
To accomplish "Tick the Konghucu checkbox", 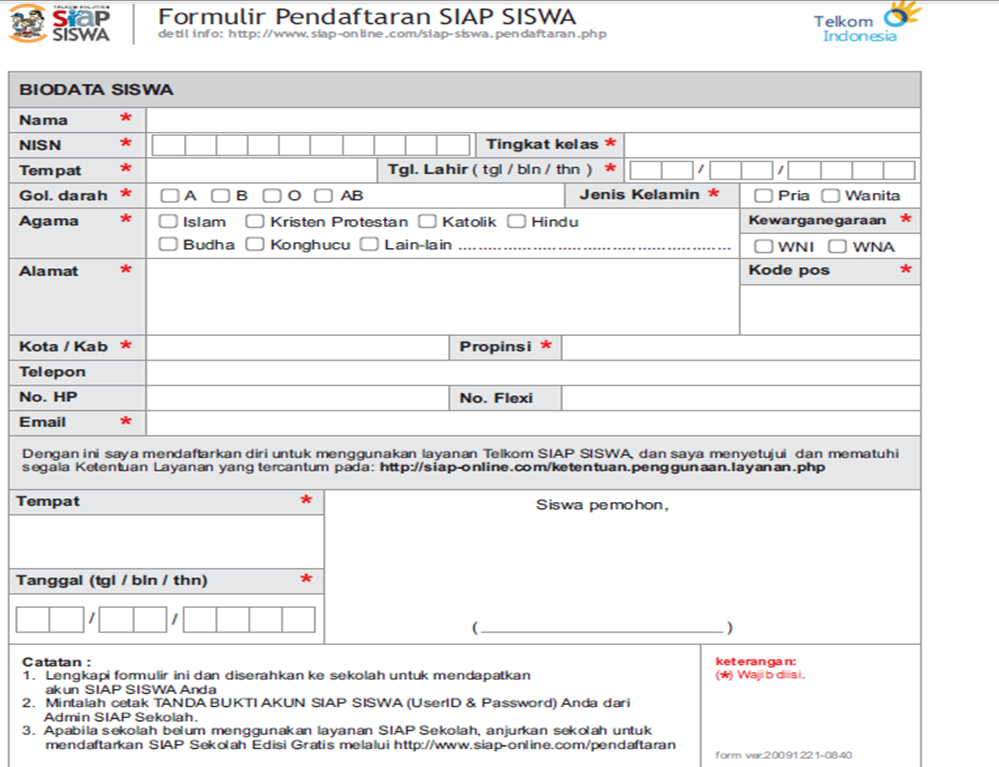I will [255, 244].
